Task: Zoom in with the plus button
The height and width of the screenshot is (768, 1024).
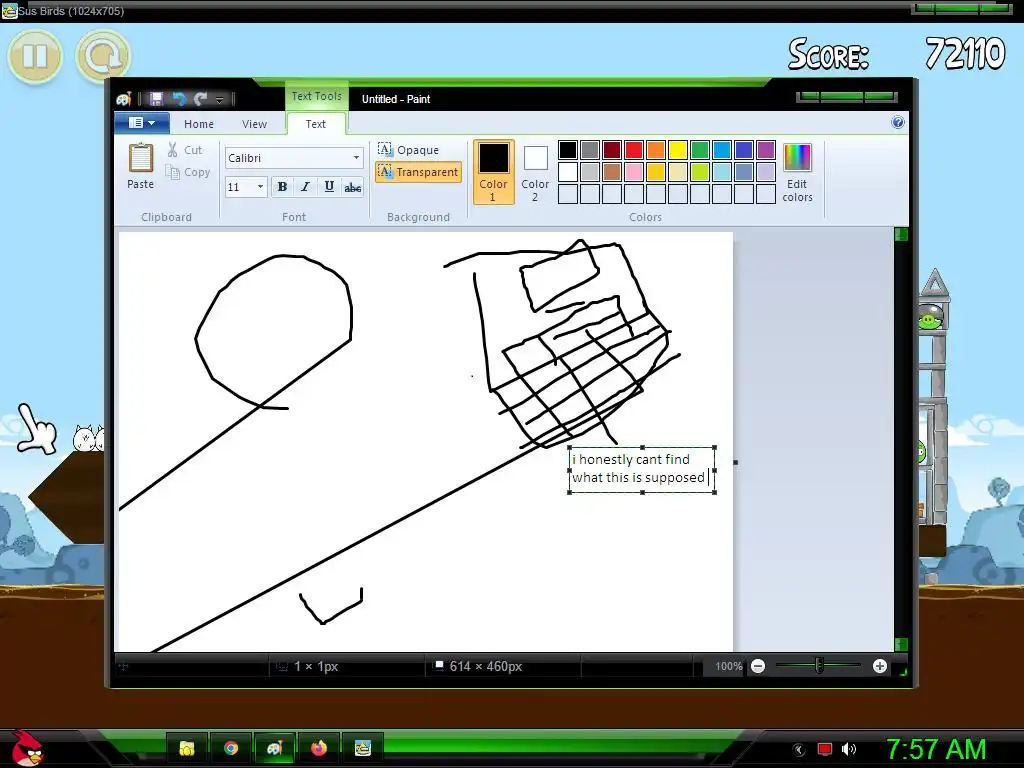Action: (880, 666)
